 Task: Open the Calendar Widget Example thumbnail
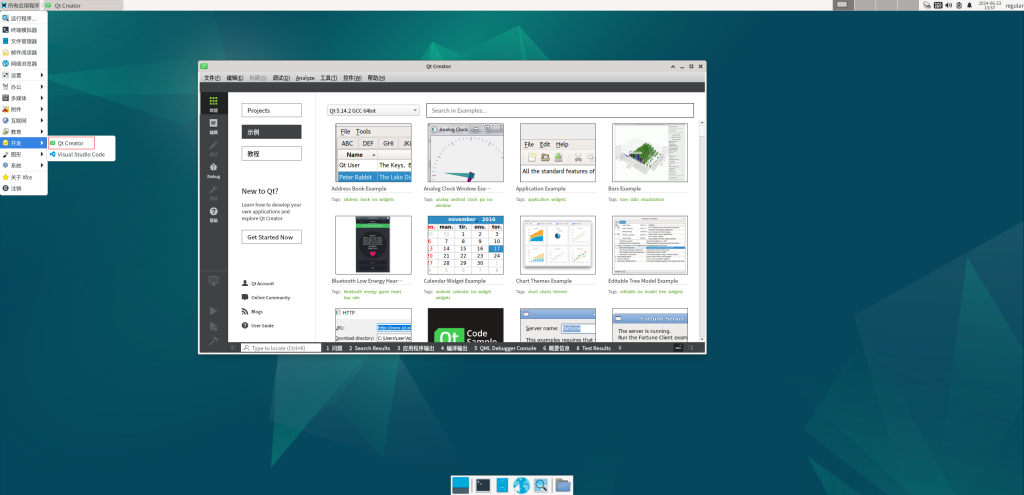(x=465, y=245)
